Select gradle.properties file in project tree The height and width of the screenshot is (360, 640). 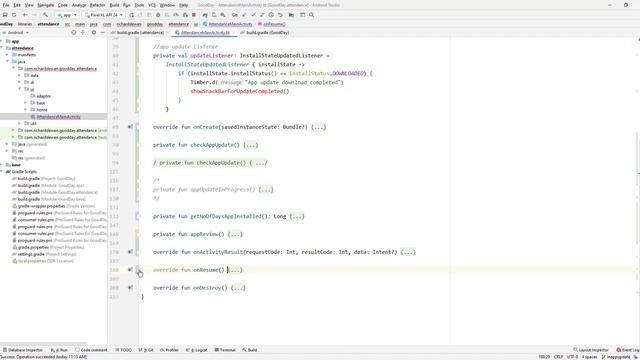[x=33, y=247]
